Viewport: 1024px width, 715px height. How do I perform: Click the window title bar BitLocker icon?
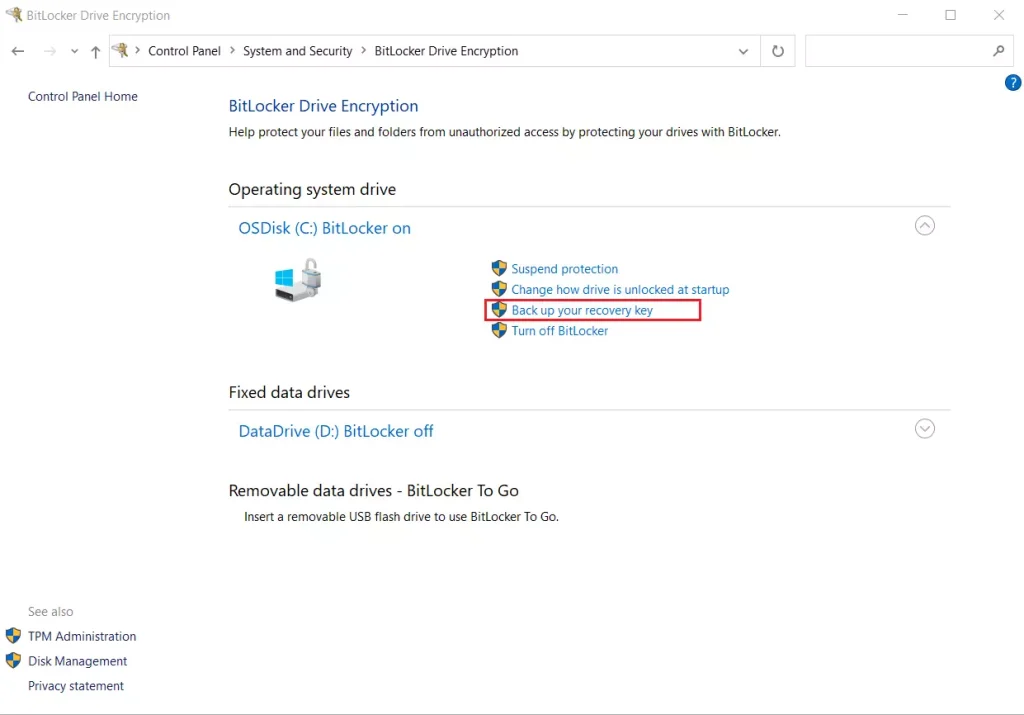(x=14, y=14)
